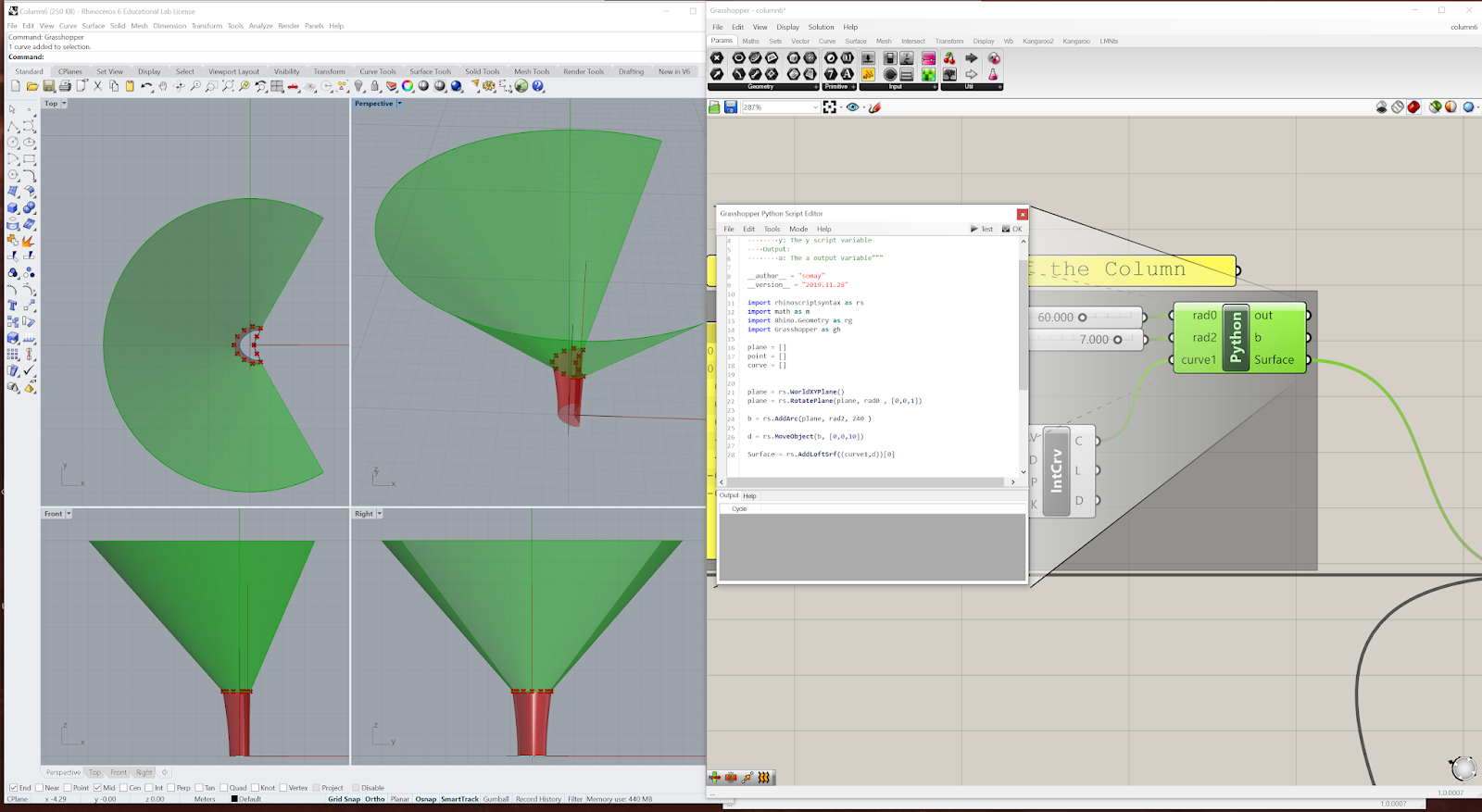Open the 287% zoom level dropdown in Grasshopper
Viewport: 1482px width, 812px height.
(815, 107)
